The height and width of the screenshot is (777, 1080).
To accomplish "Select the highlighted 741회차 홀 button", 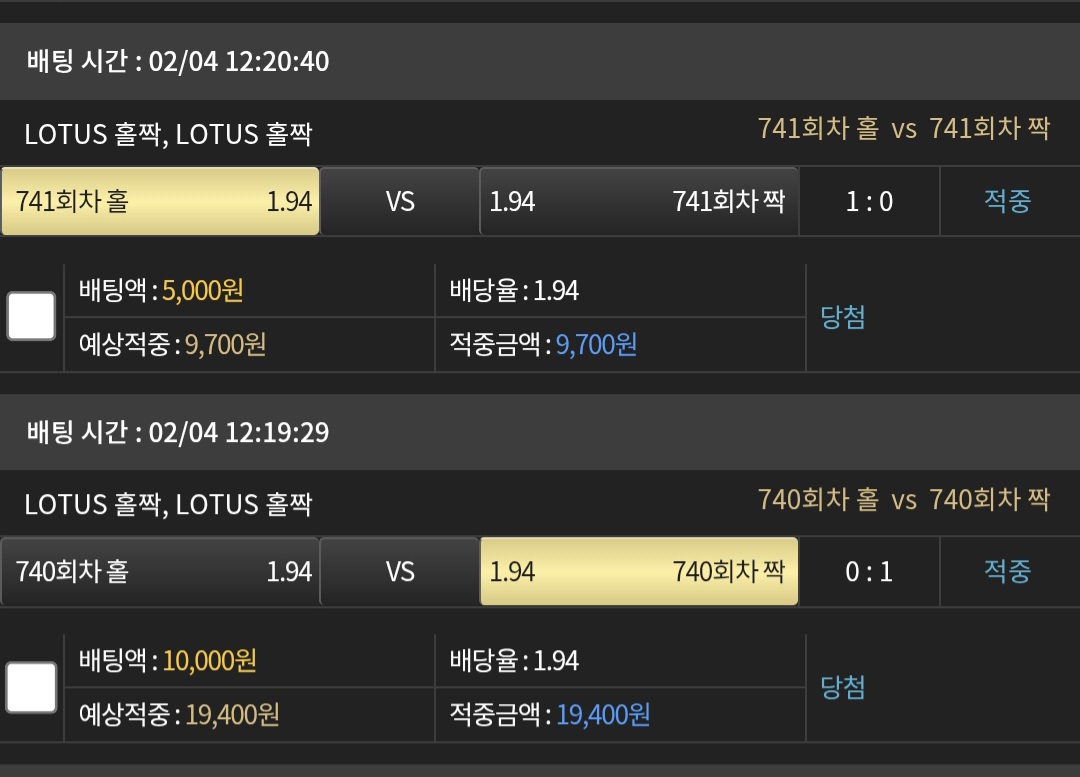I will click(160, 201).
